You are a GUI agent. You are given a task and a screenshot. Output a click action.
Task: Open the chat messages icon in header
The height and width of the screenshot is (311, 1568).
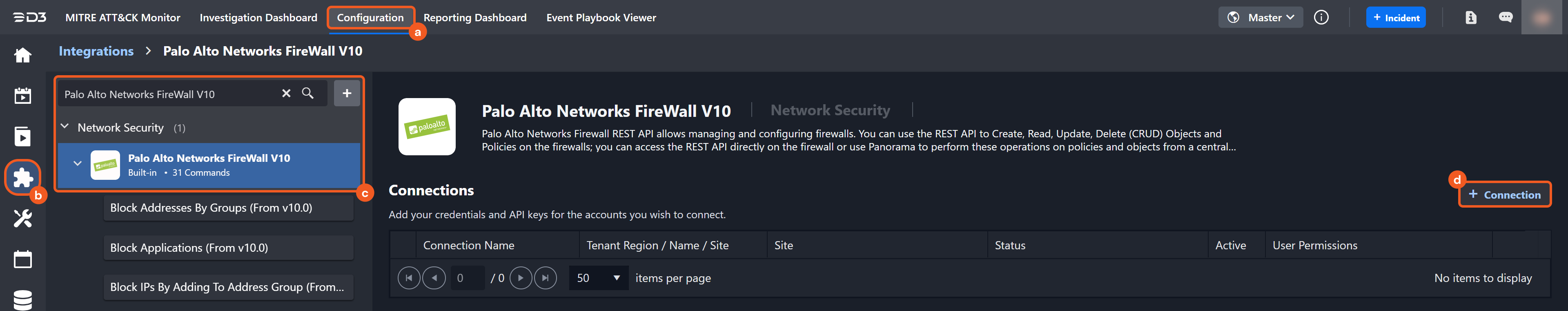point(1505,18)
